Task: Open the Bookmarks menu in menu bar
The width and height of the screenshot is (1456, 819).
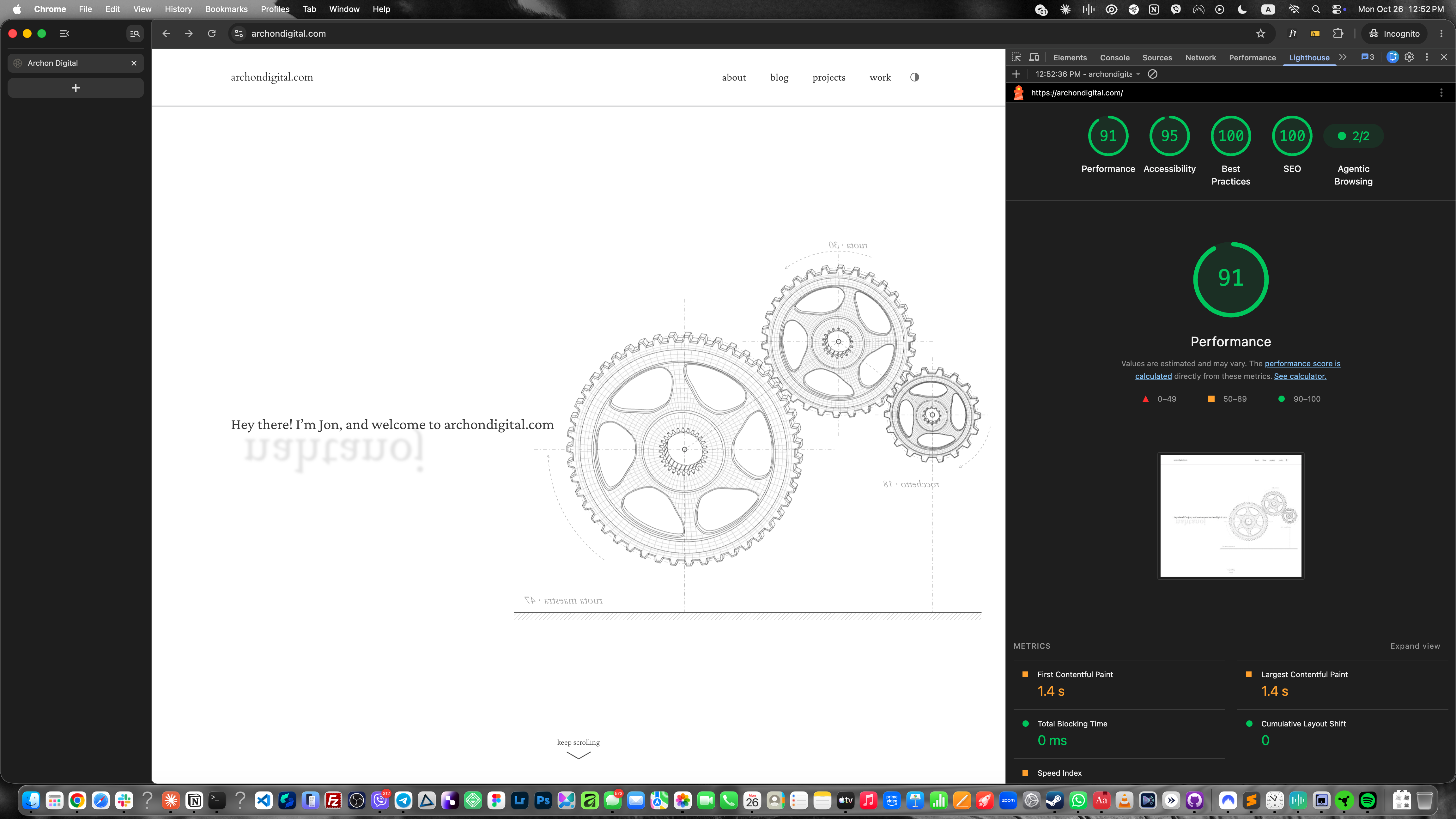Action: coord(226,9)
